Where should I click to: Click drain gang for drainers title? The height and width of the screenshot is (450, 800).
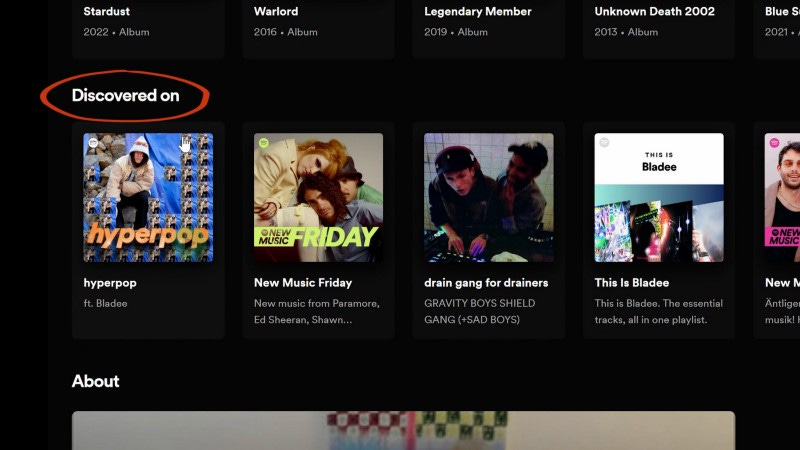486,283
